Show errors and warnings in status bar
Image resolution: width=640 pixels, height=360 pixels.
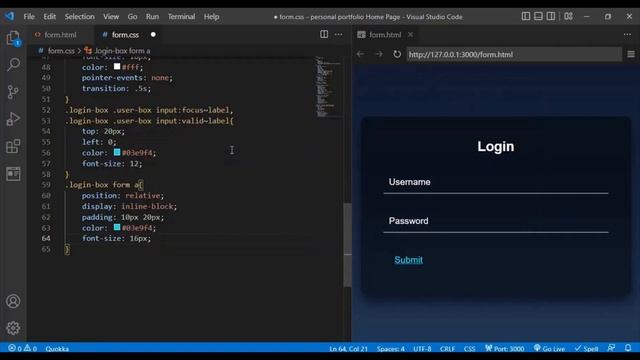click(22, 348)
